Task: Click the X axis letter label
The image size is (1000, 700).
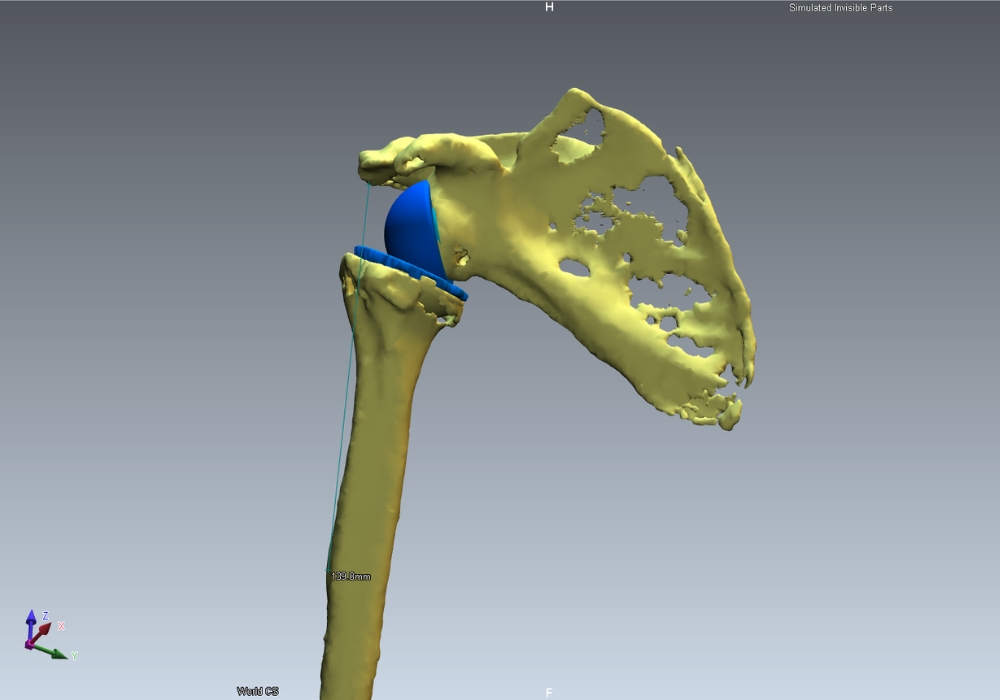Action: pyautogui.click(x=61, y=626)
